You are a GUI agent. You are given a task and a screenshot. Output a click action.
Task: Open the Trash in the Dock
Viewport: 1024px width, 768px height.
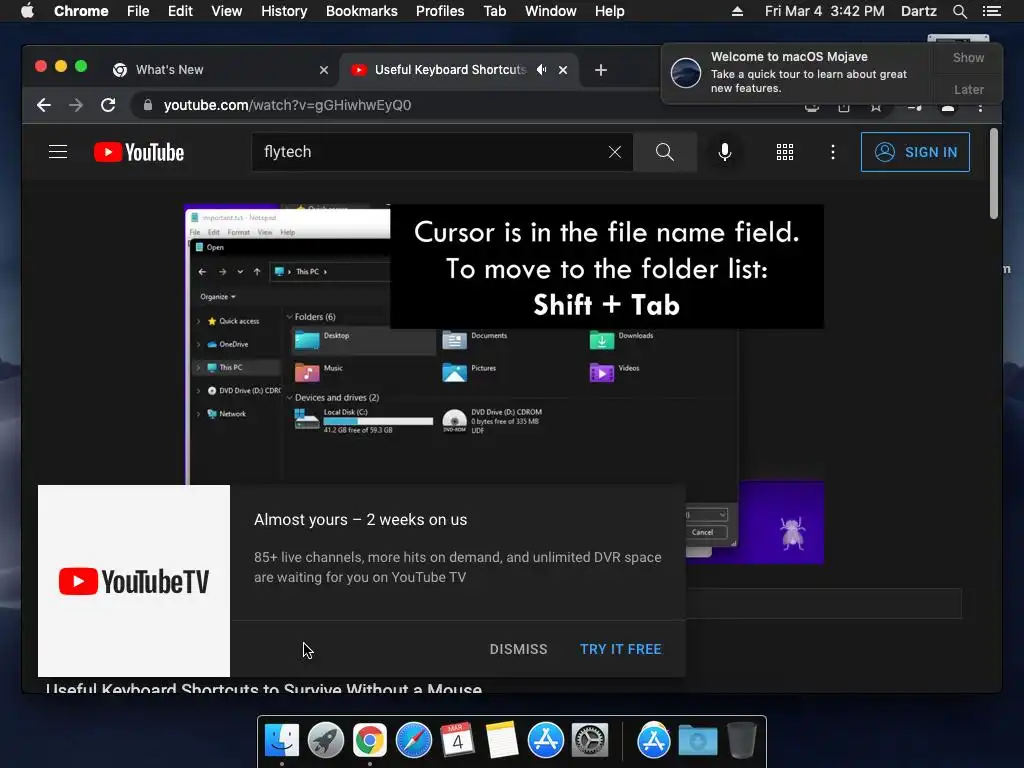coord(741,741)
